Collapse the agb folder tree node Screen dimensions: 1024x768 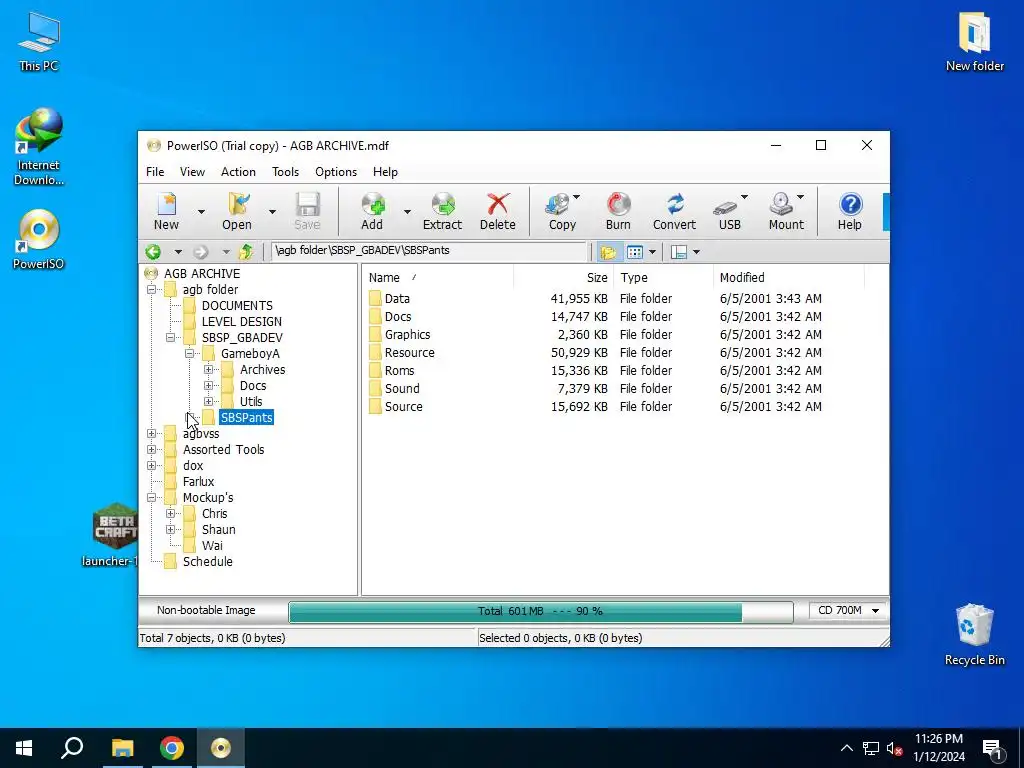(152, 289)
